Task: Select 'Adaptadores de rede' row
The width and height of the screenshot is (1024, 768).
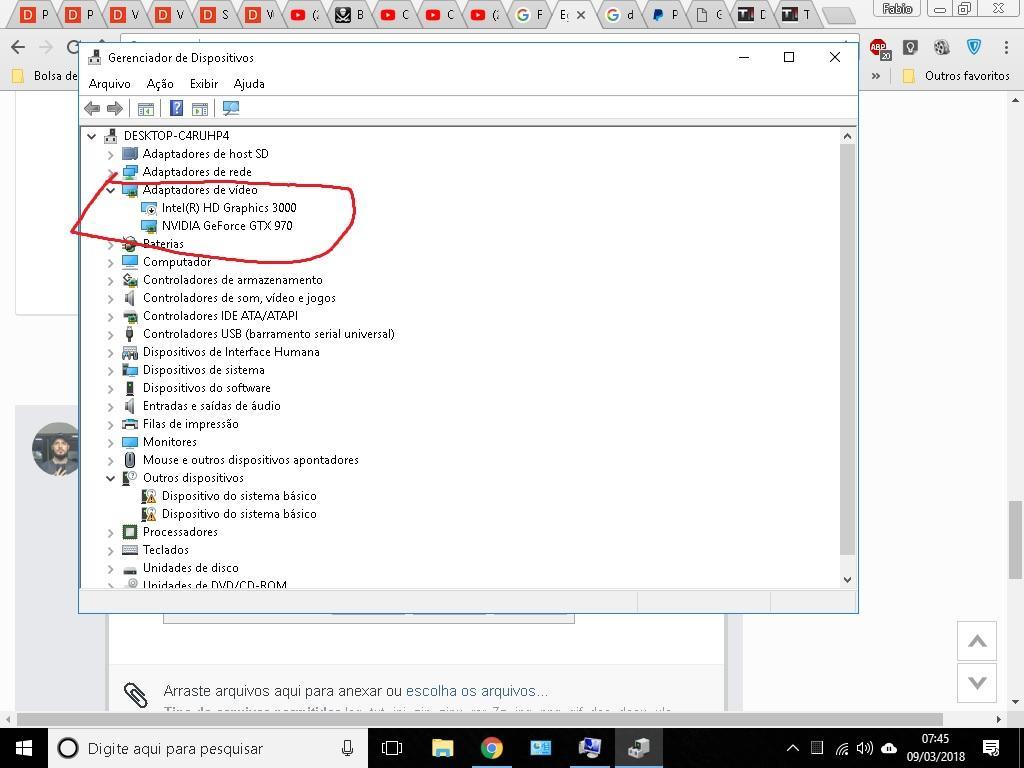Action: pos(197,172)
